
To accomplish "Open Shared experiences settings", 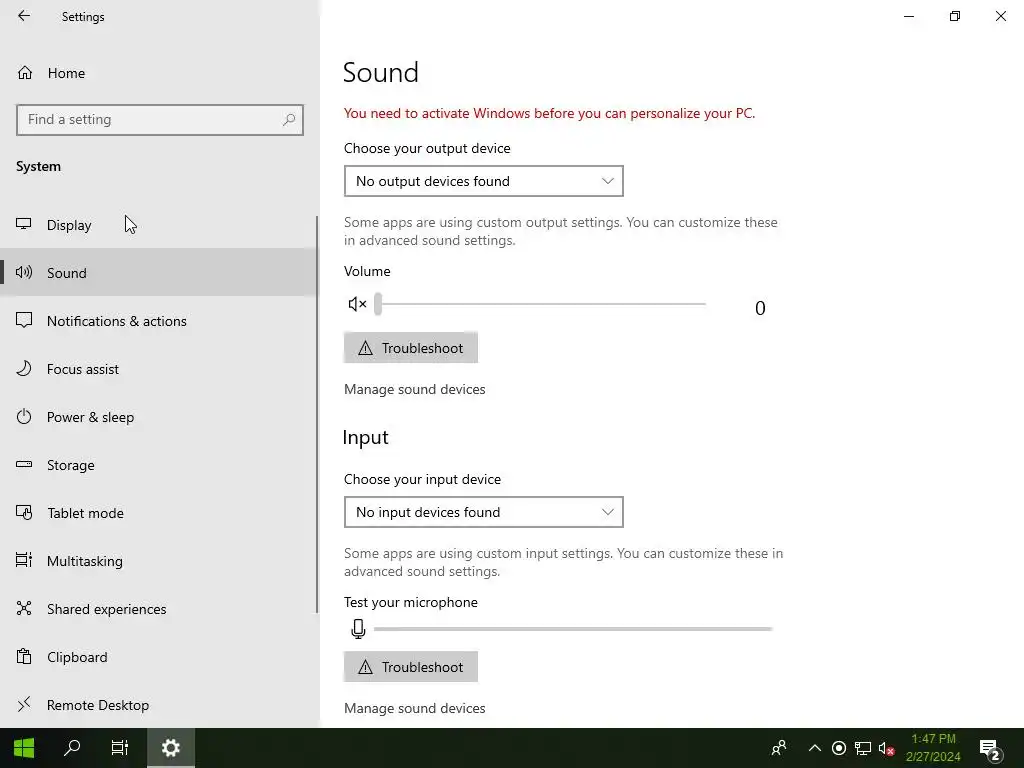I will (158, 609).
